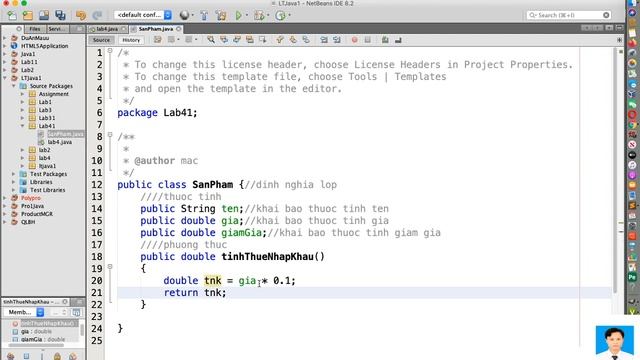Open the default configuration combo box
Viewport: 640px width, 360px height.
pos(143,15)
